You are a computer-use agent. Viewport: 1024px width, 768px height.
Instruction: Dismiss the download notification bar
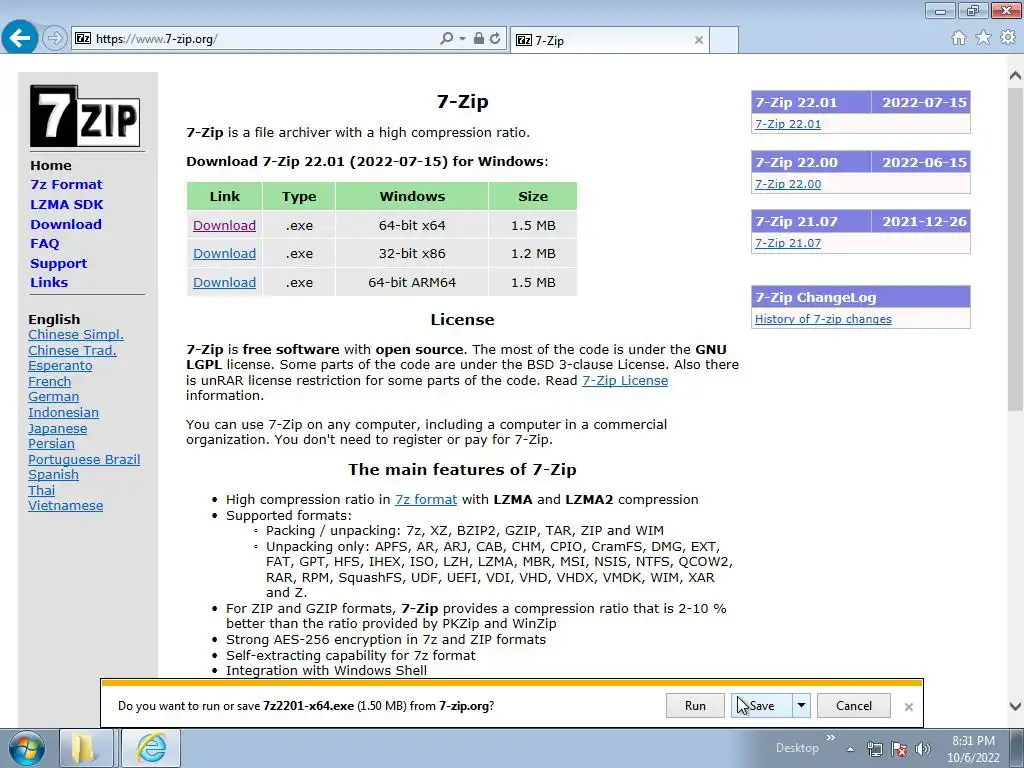pos(908,707)
